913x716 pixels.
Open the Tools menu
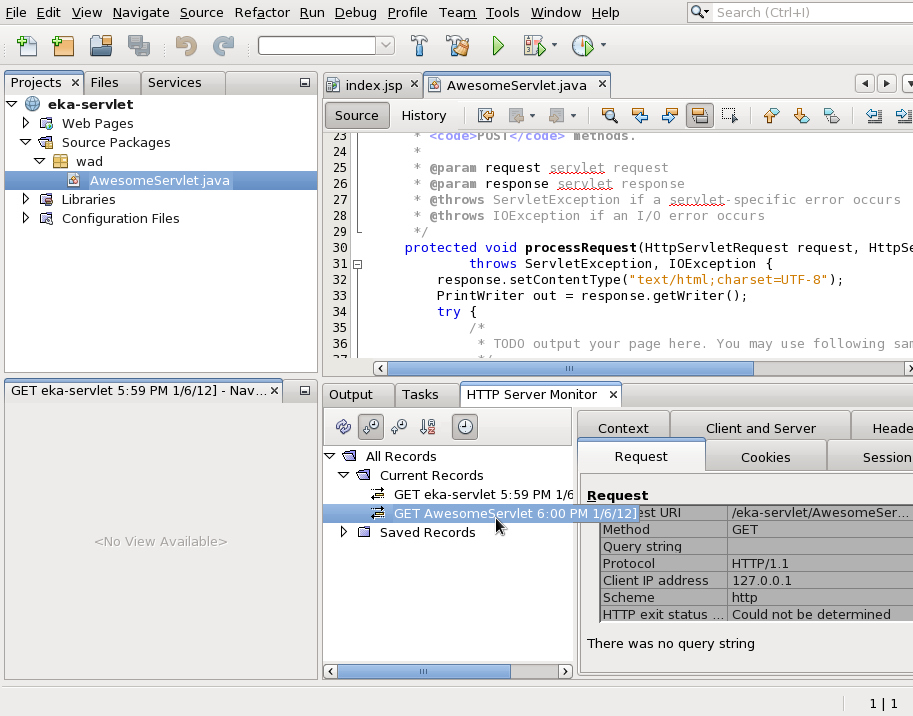point(502,12)
